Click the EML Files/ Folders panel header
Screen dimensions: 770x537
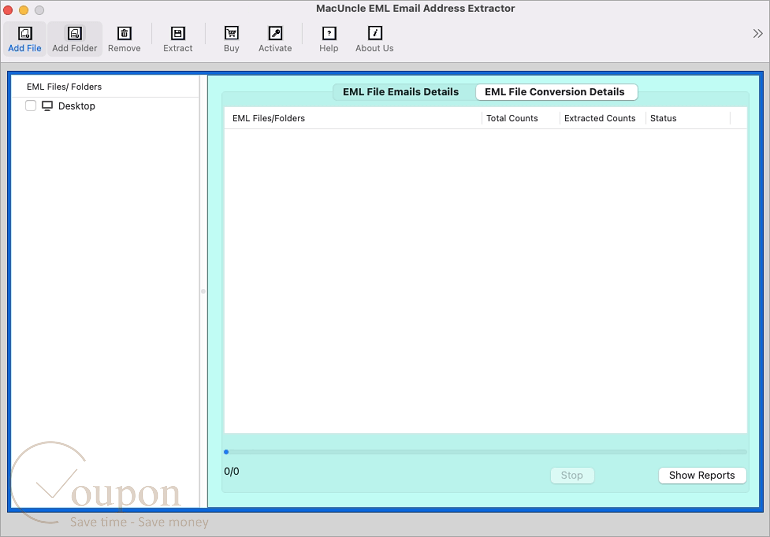[x=64, y=87]
